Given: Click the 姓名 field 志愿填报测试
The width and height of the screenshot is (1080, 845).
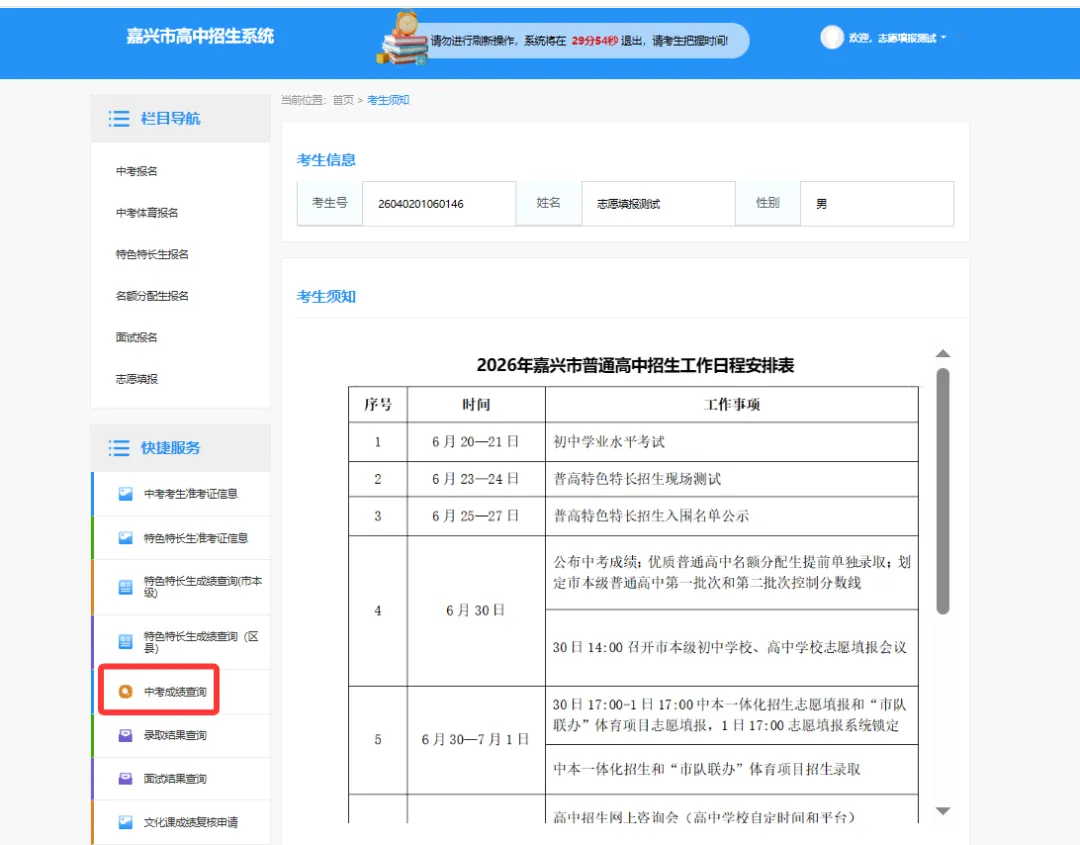Looking at the screenshot, I should click(x=658, y=204).
